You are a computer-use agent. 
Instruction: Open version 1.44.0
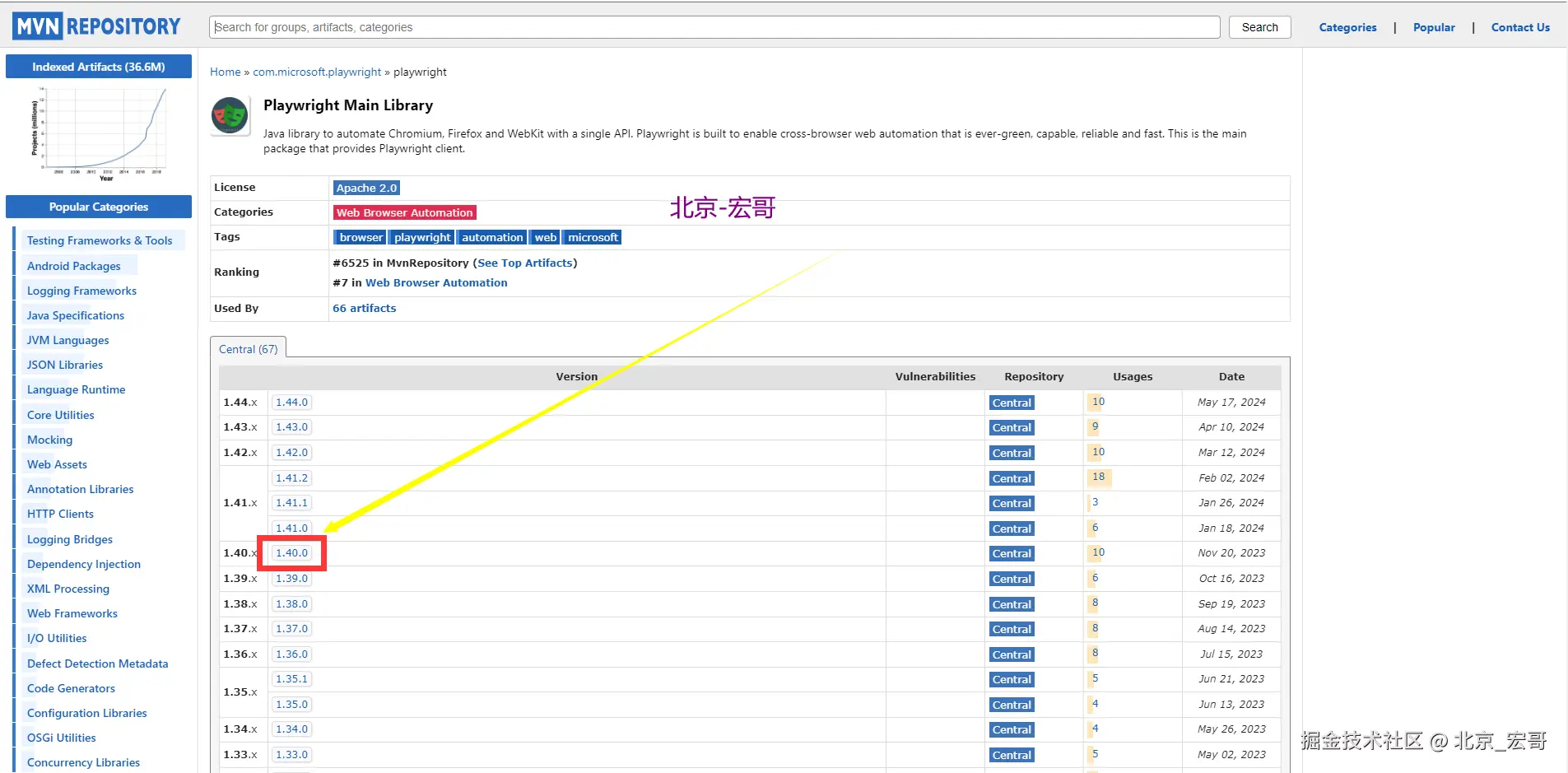pos(291,403)
